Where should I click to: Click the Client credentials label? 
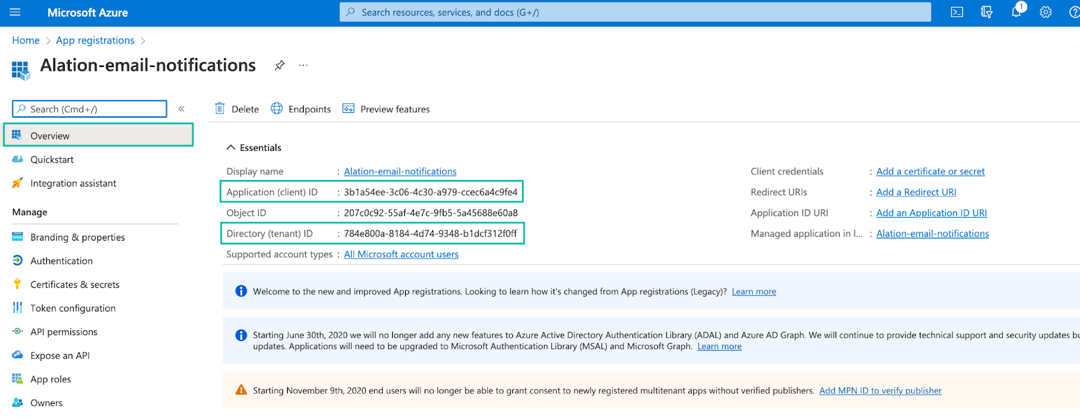click(787, 171)
